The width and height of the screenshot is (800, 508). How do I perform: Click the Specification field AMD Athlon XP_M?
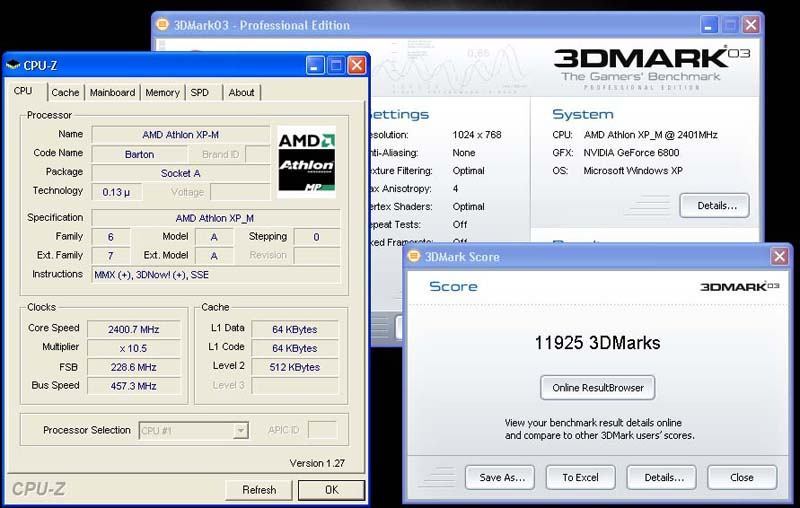215,218
